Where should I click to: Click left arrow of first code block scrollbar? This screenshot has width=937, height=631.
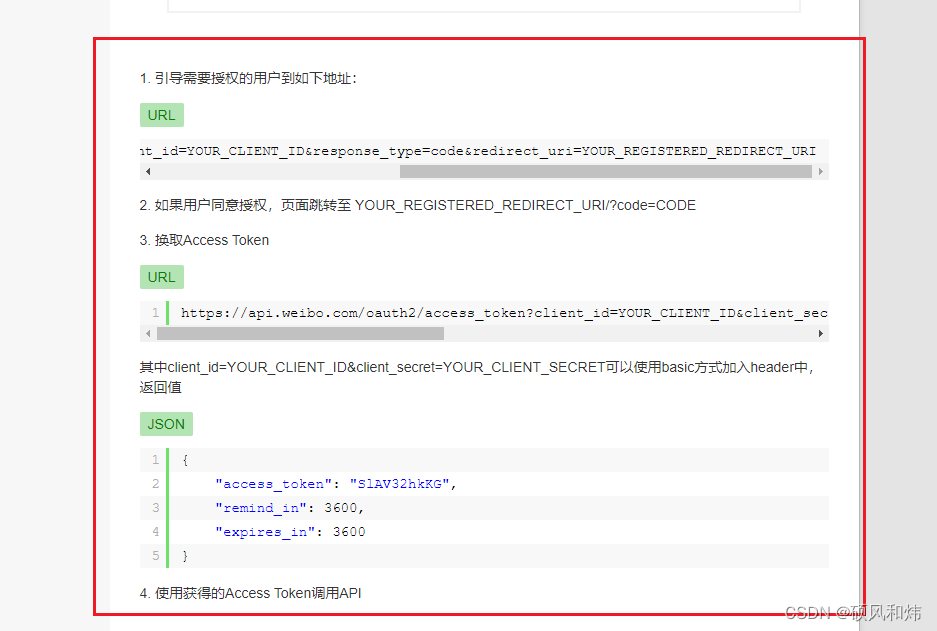click(148, 171)
